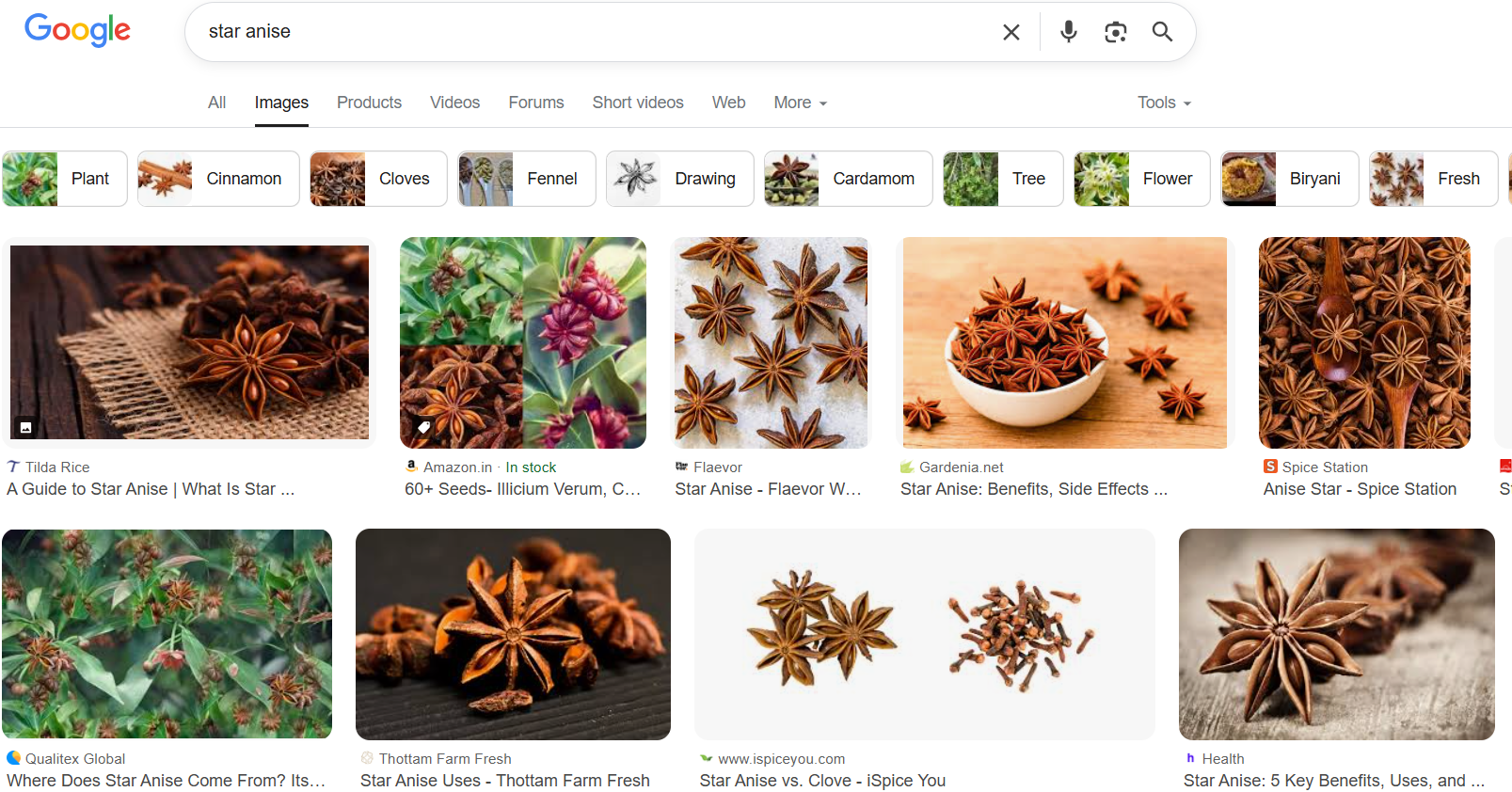Filter by the Tree chip

[1003, 179]
